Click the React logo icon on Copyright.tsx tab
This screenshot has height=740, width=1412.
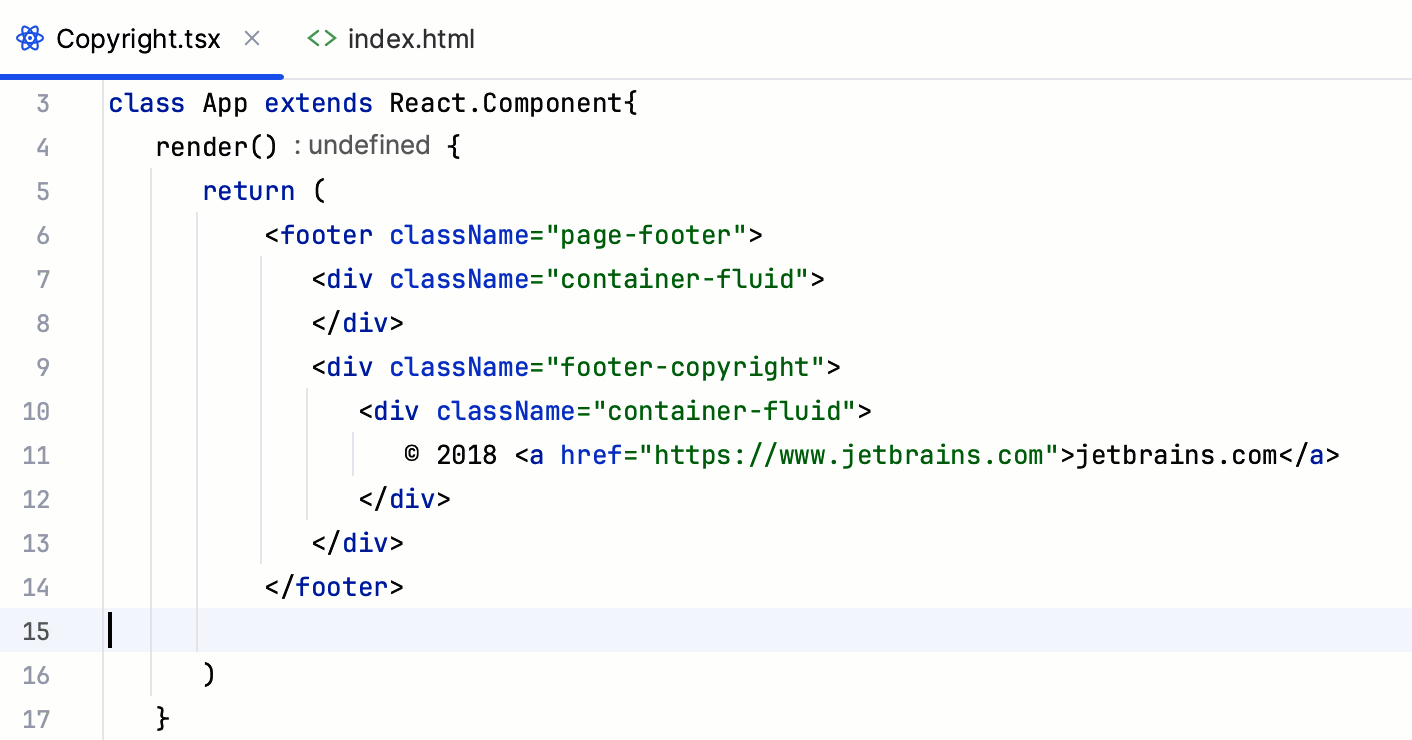pos(29,37)
